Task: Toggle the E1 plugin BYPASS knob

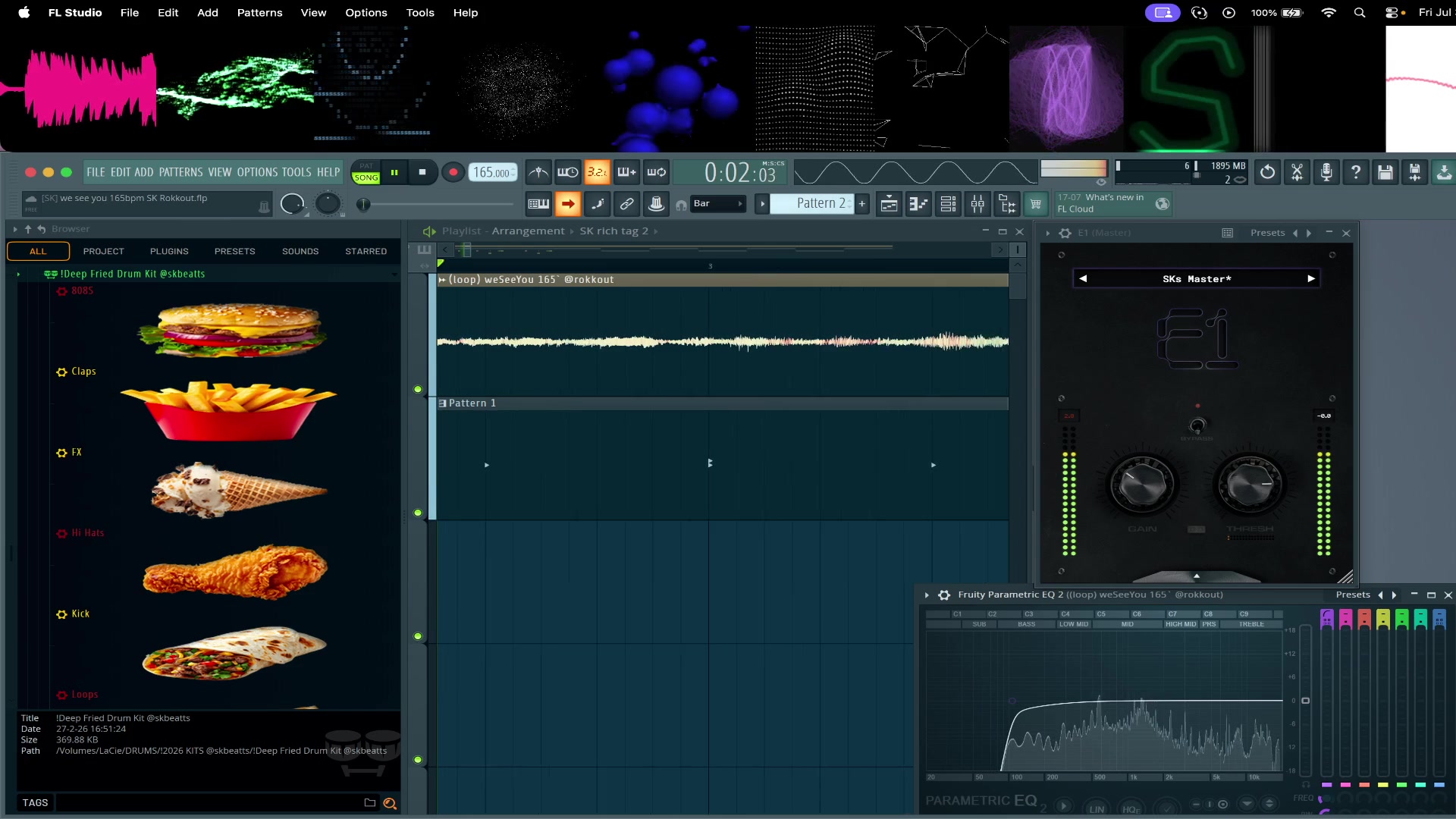Action: 1197,425
